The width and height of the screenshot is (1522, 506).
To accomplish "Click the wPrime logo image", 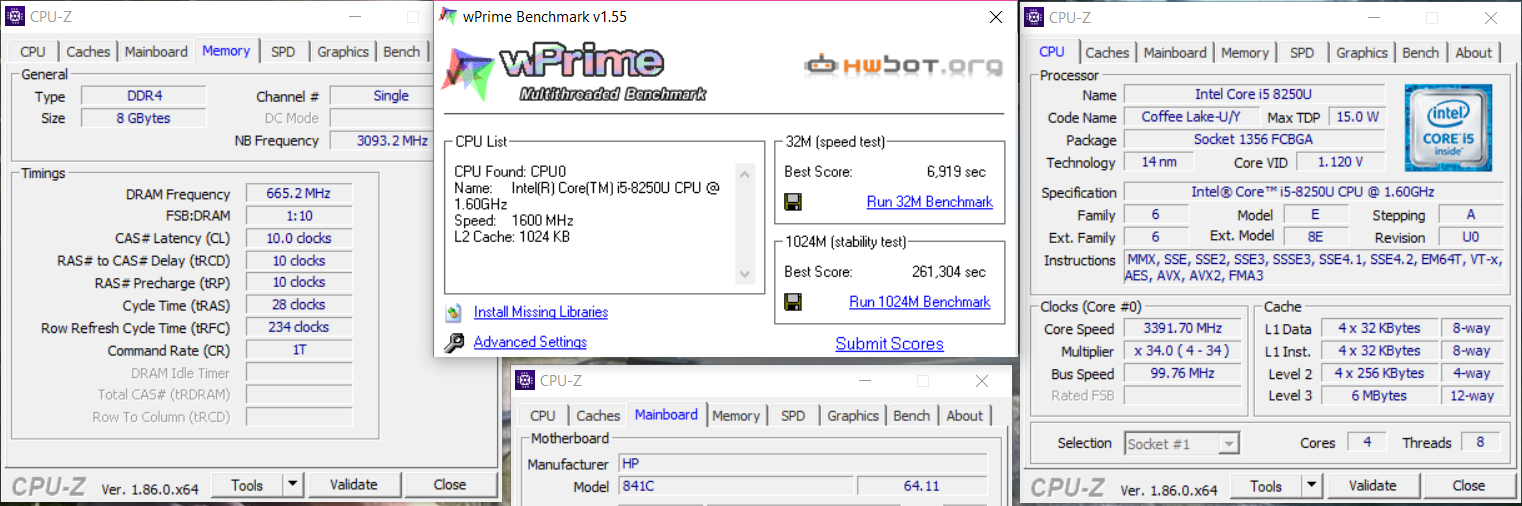I will point(576,74).
